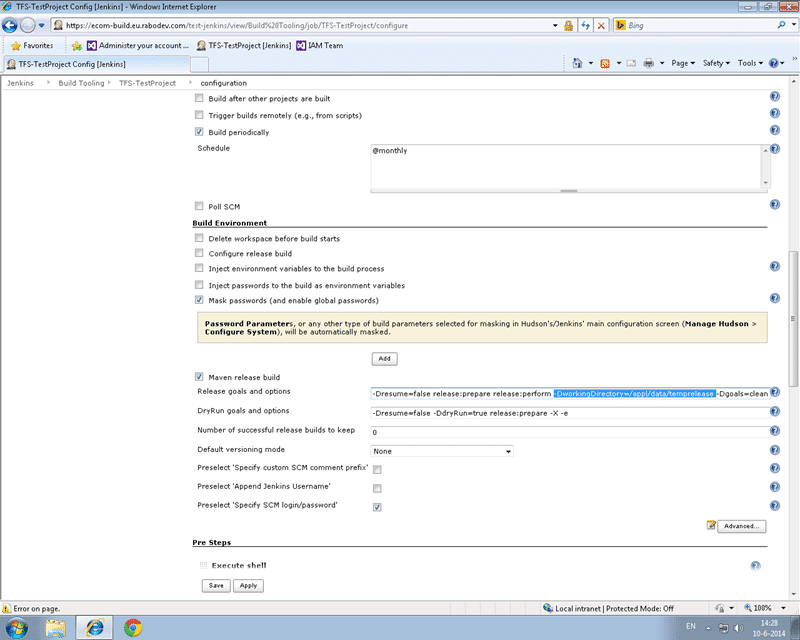This screenshot has height=640, width=800.
Task: Open help icon for Execute shell
Action: tap(755, 565)
